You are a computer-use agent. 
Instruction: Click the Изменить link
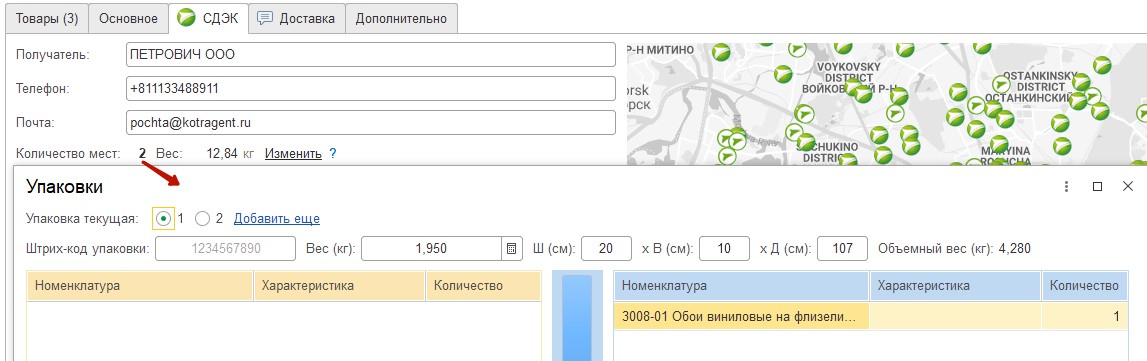[293, 153]
